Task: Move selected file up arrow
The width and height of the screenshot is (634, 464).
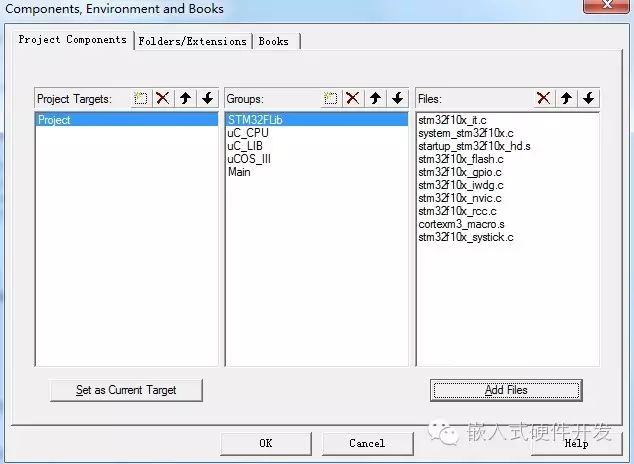Action: pos(566,98)
